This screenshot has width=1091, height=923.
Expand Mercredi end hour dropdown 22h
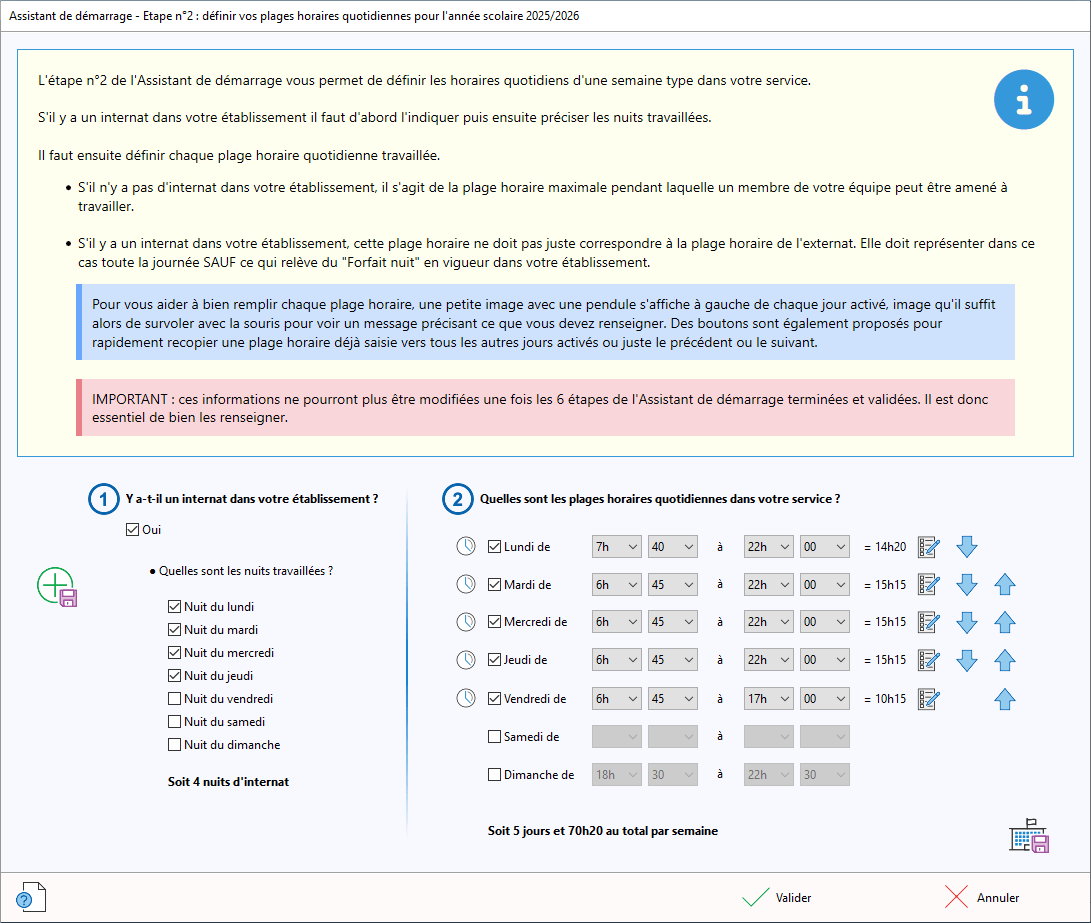[768, 623]
